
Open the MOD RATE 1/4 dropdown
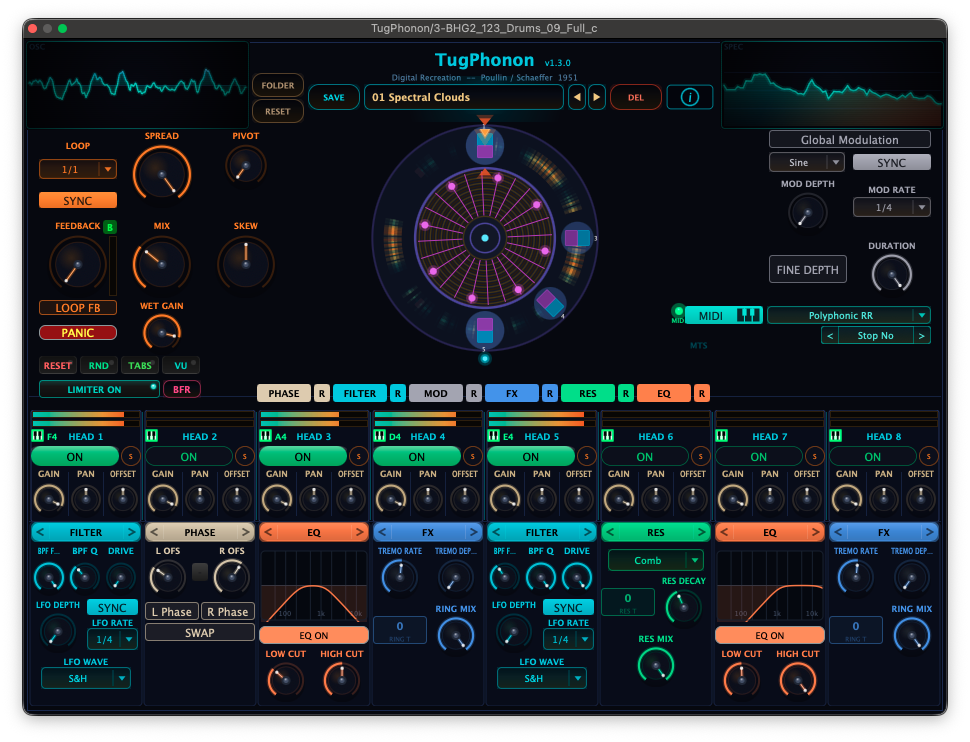pyautogui.click(x=891, y=207)
